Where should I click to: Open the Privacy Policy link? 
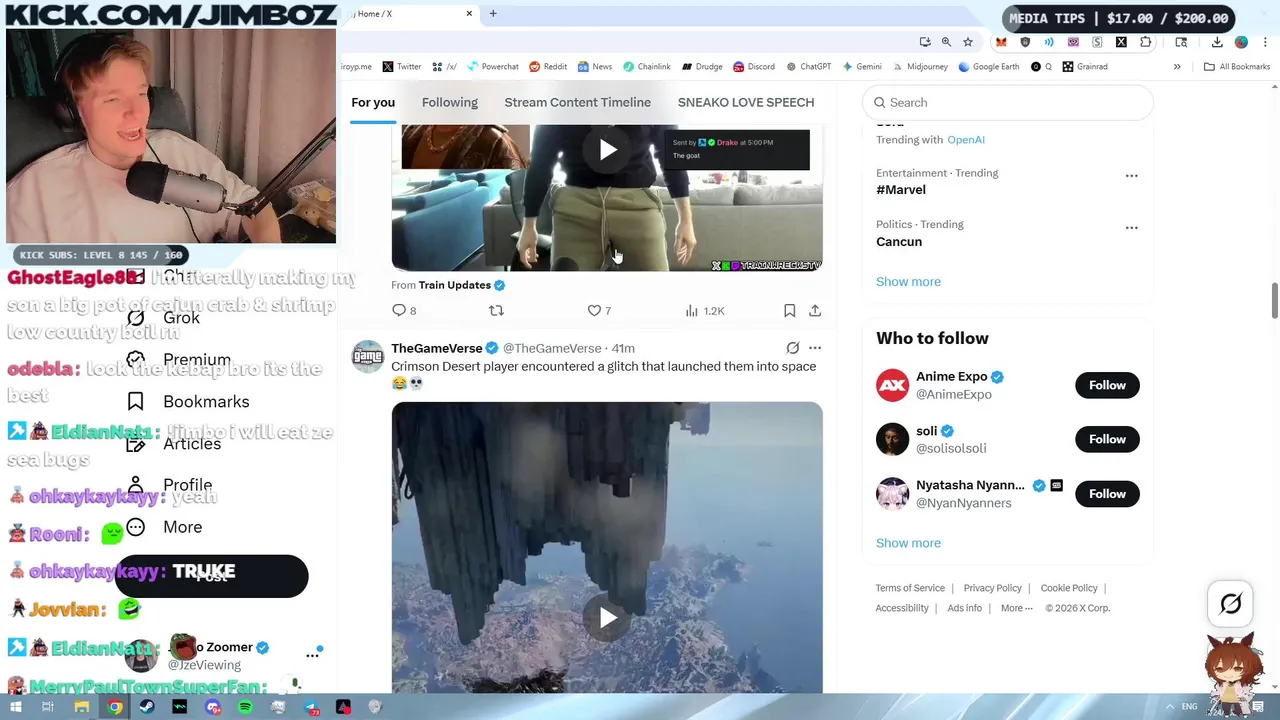coord(993,588)
